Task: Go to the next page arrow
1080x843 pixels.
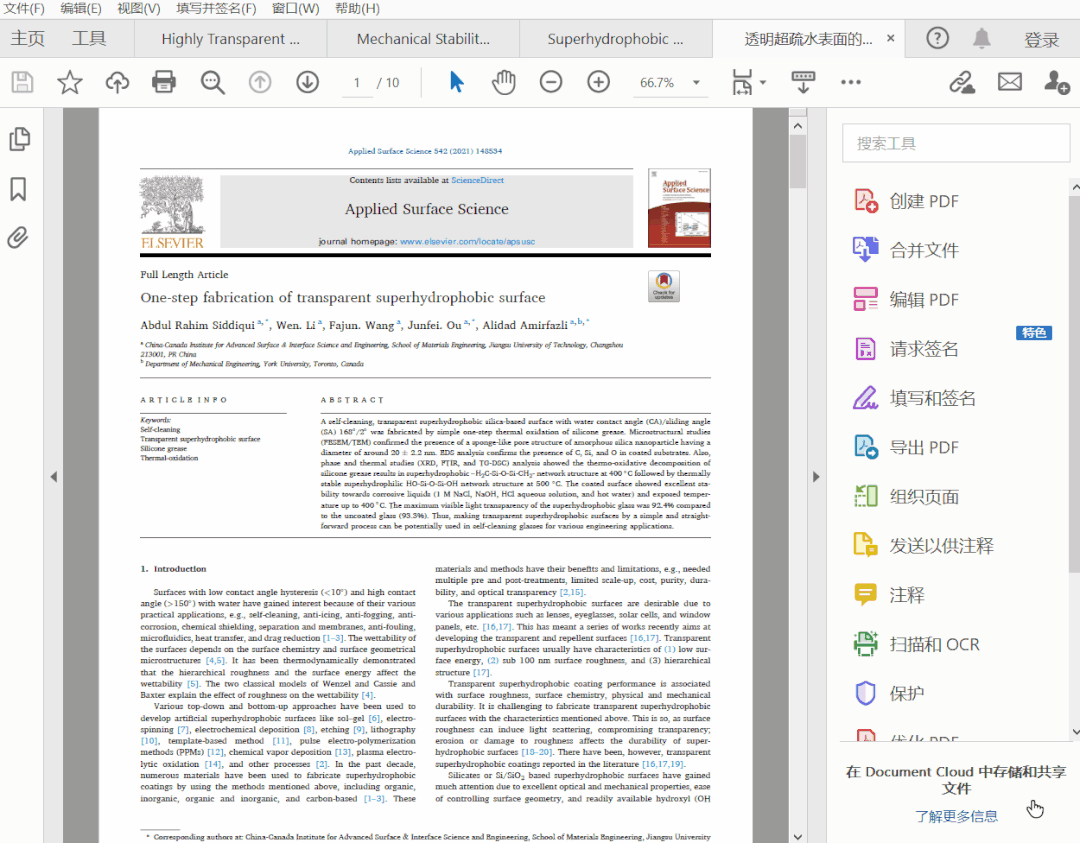Action: (307, 83)
